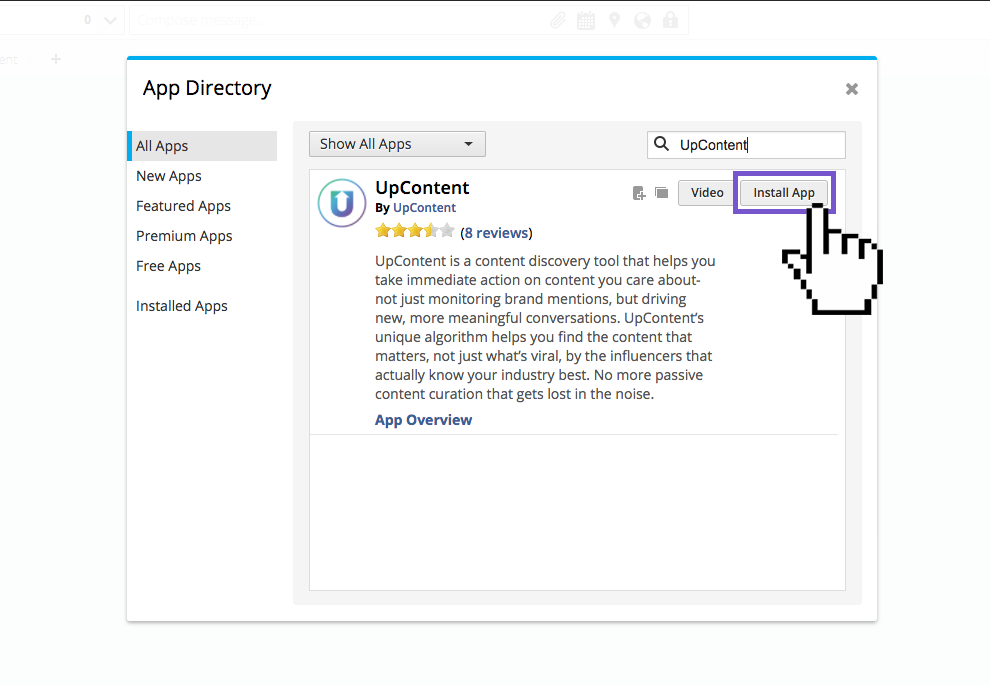Select Premium Apps category
The height and width of the screenshot is (685, 990).
click(184, 236)
